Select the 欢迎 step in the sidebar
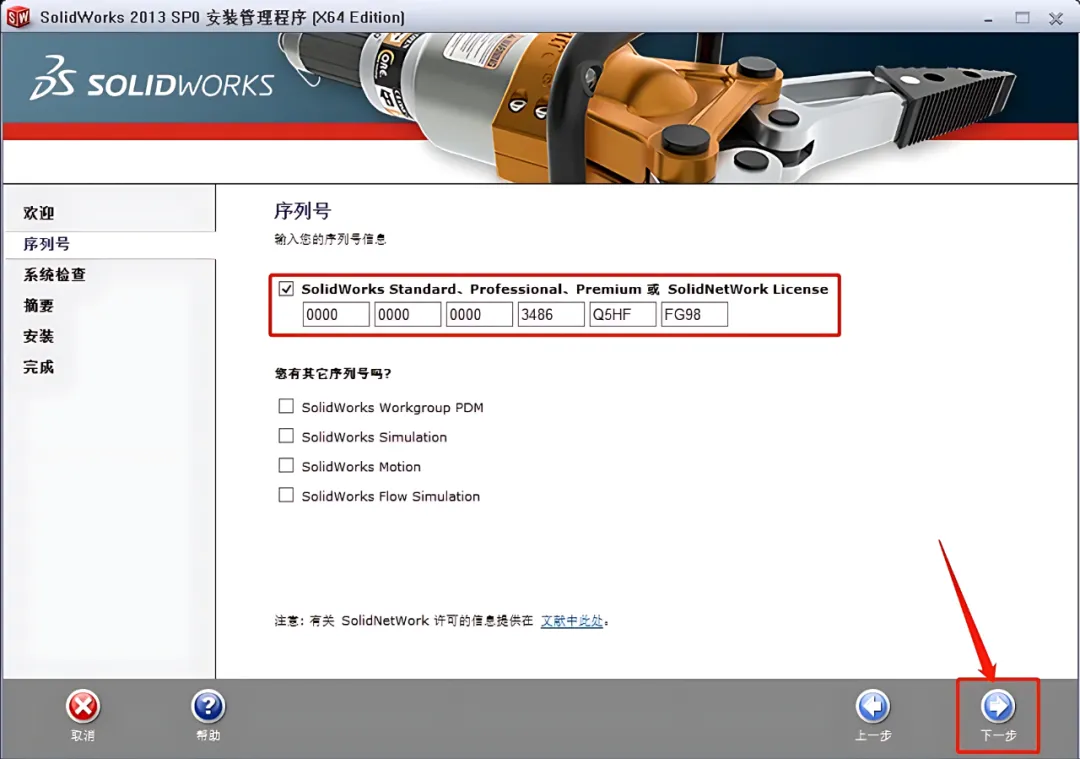The image size is (1080, 759). (39, 213)
